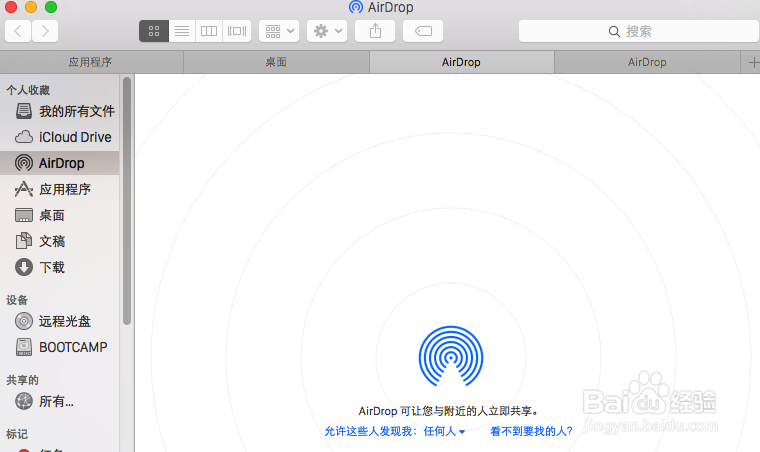Click the downloads arrow icon
760x452 pixels.
pos(24,267)
